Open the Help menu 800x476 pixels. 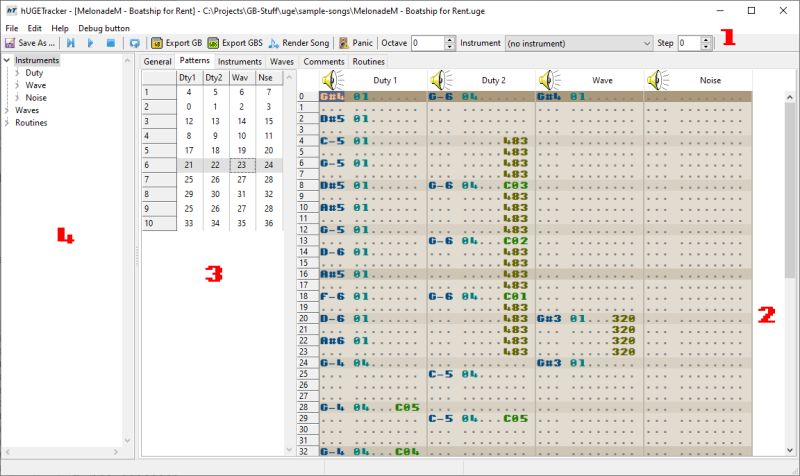[60, 28]
